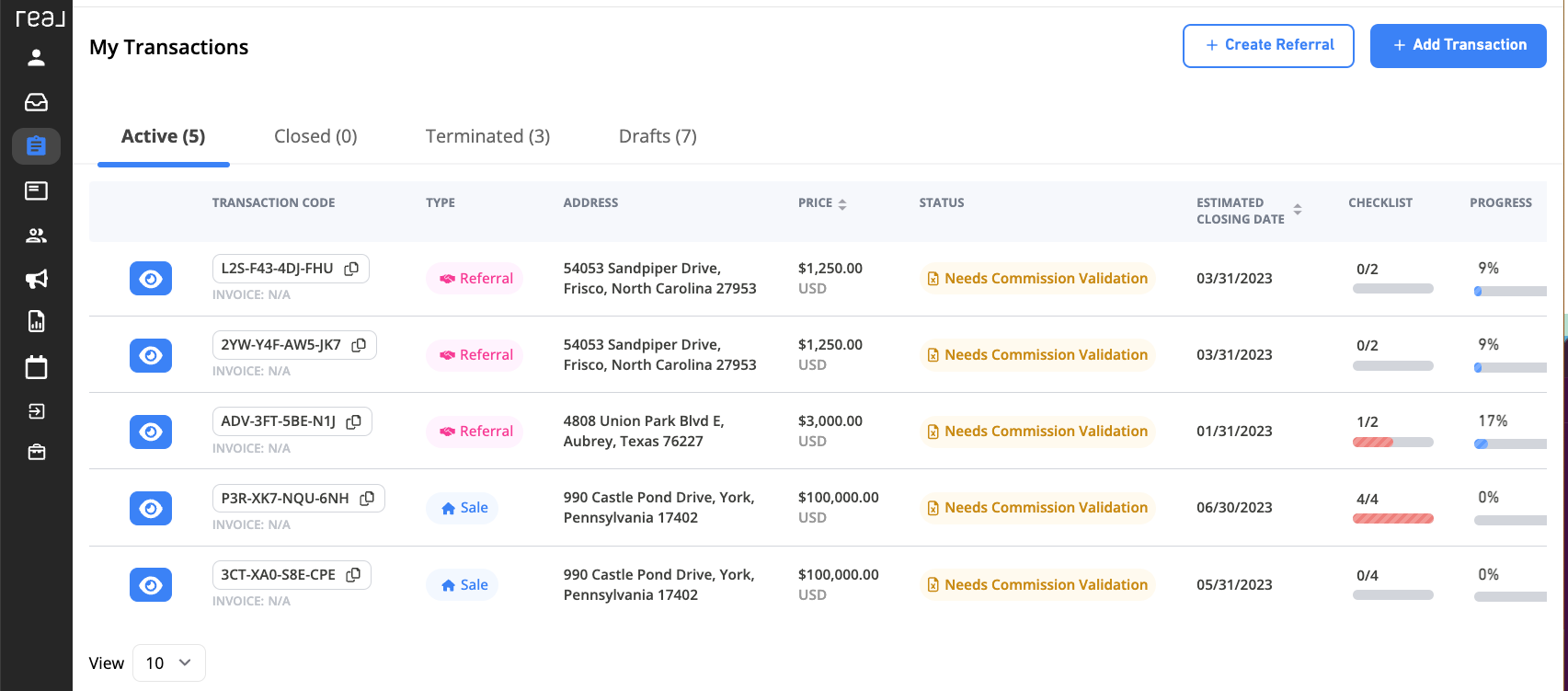Sort by Estimated Closing Date arrows

(1298, 210)
